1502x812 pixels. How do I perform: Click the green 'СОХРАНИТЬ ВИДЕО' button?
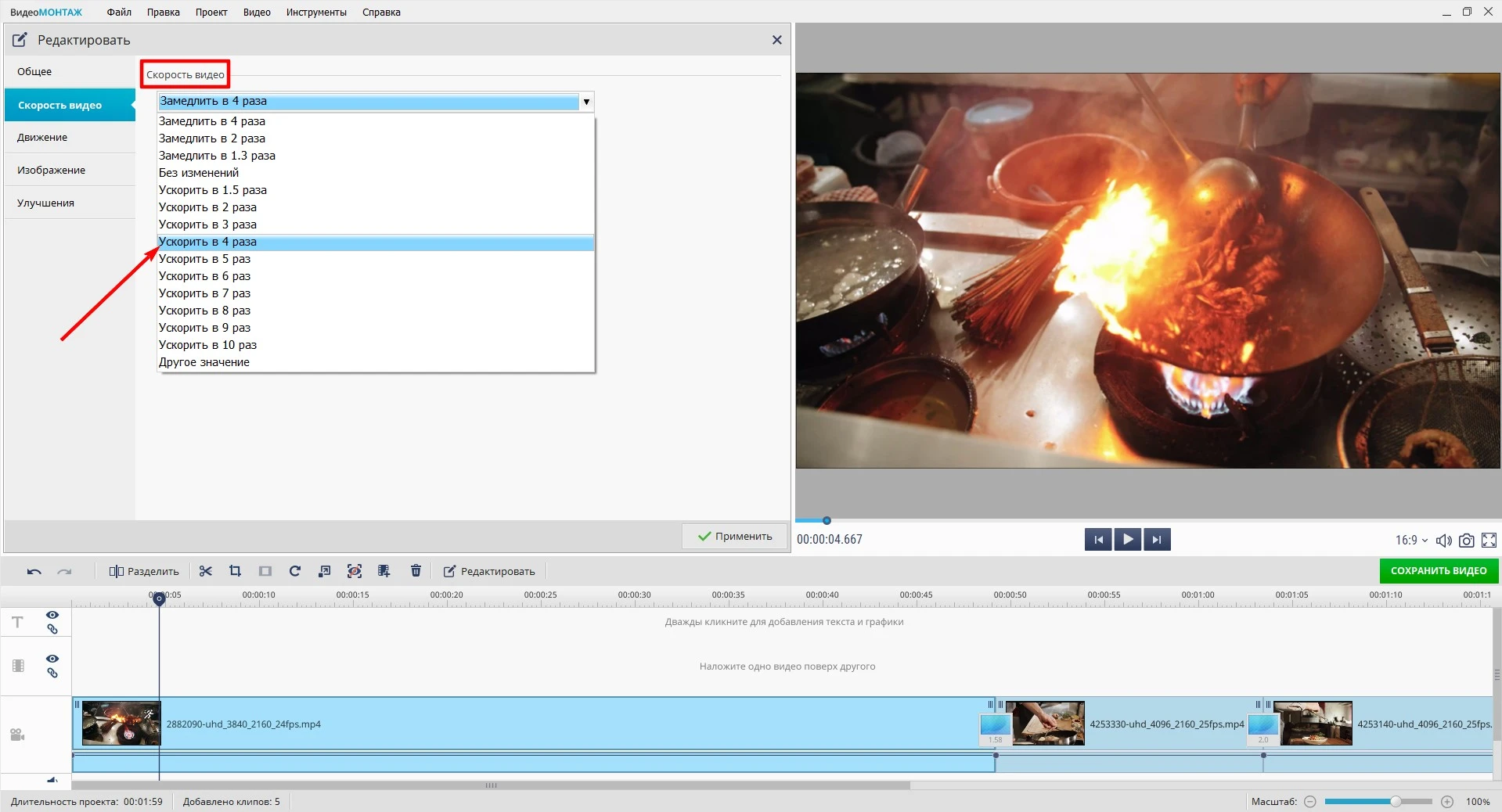pyautogui.click(x=1438, y=570)
